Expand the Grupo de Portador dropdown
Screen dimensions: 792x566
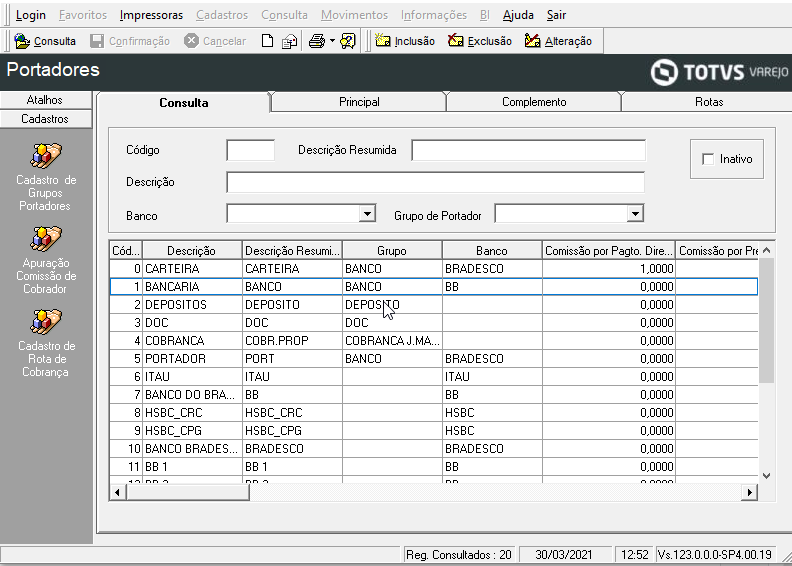coord(635,214)
